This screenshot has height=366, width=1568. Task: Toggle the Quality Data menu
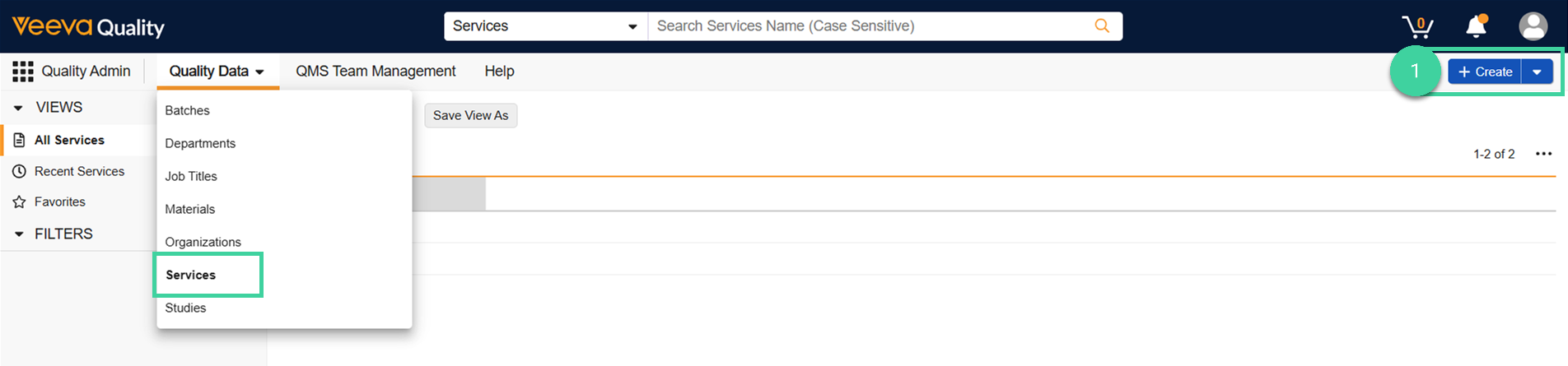[x=217, y=72]
